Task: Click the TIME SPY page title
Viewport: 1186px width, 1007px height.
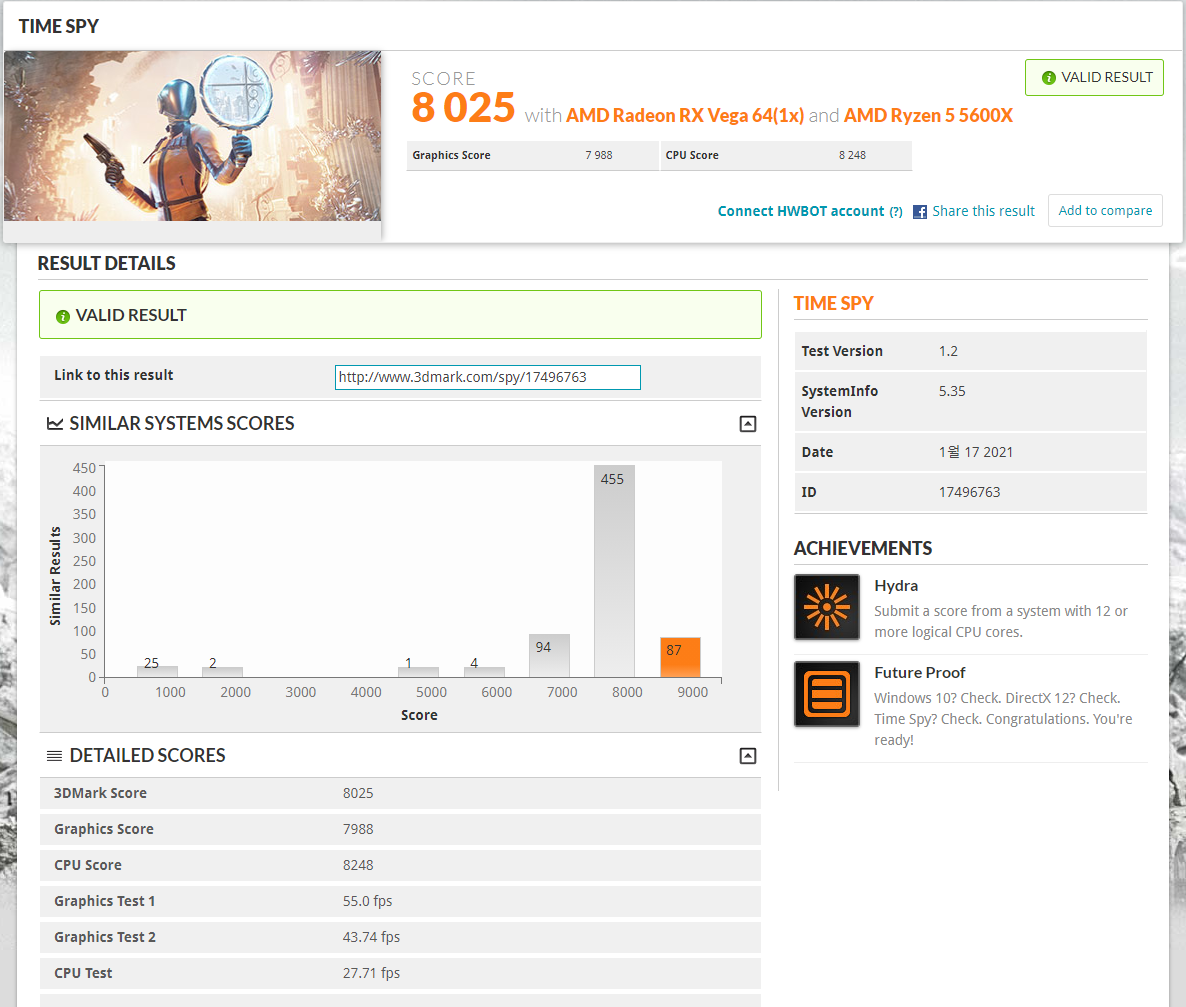Action: [x=59, y=26]
